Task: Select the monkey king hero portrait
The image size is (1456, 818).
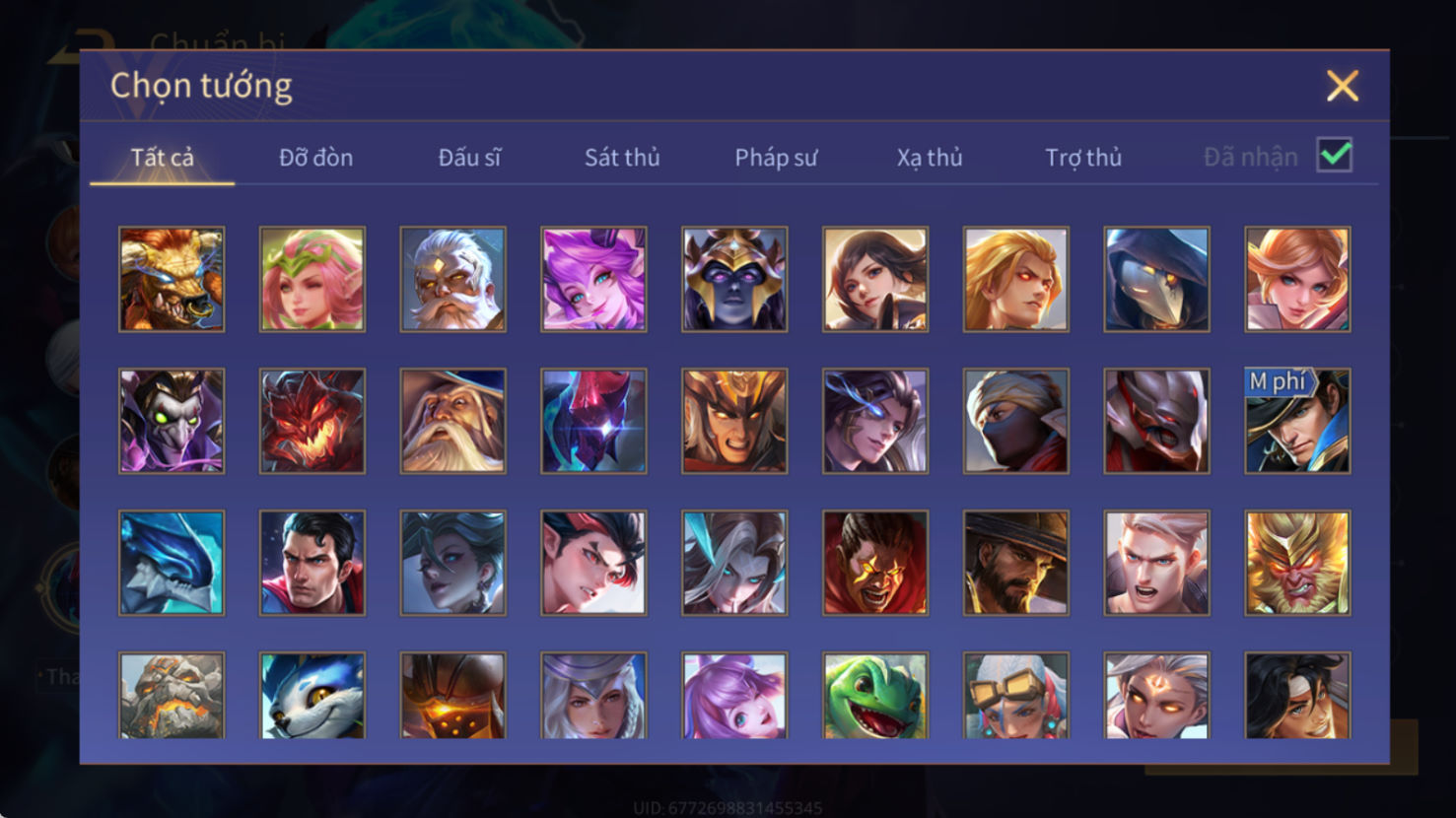Action: [x=1297, y=563]
